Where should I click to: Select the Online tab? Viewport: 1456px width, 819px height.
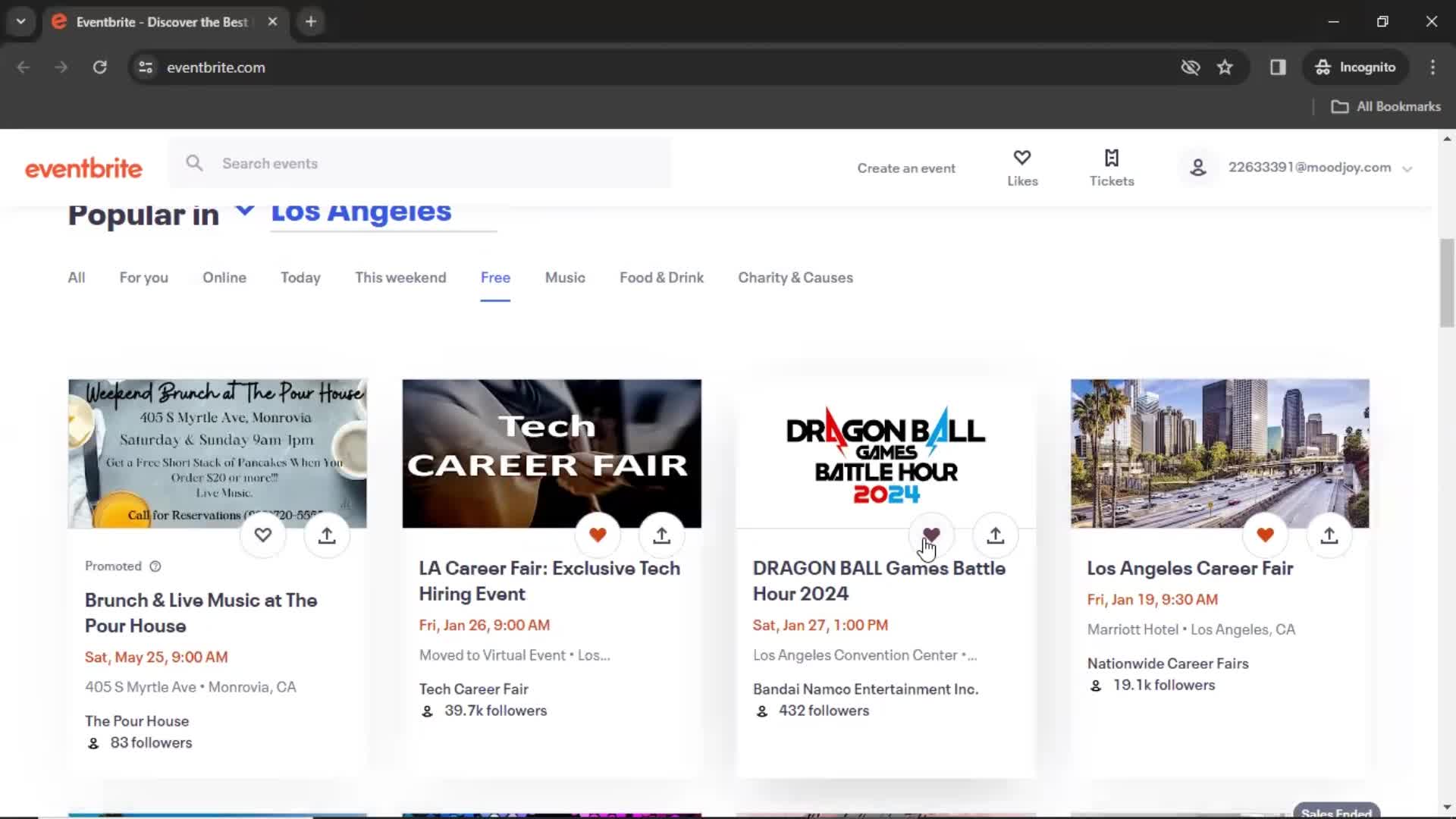pos(224,278)
